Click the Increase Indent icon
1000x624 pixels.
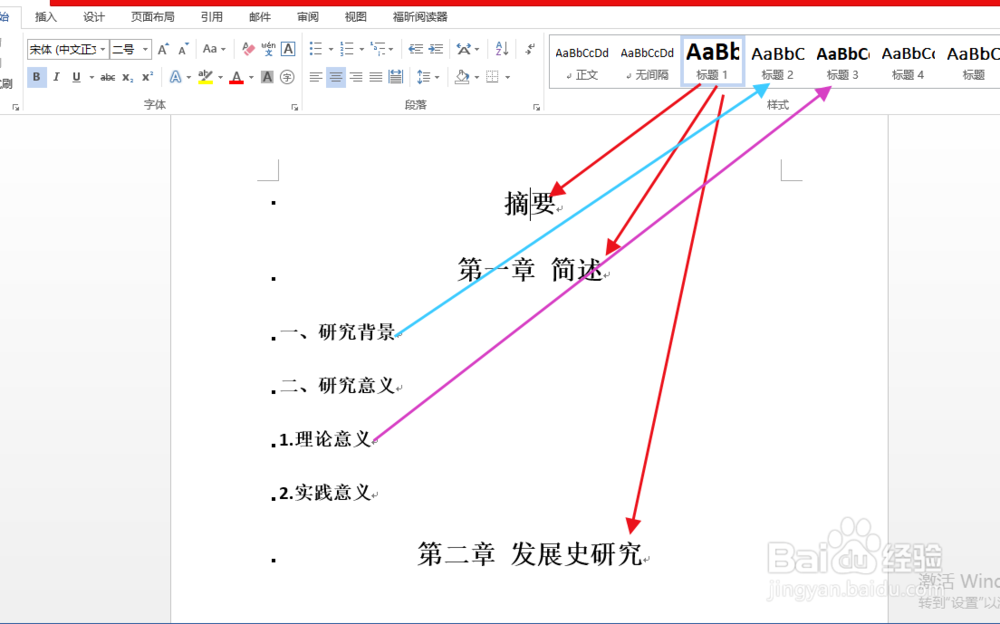(436, 47)
